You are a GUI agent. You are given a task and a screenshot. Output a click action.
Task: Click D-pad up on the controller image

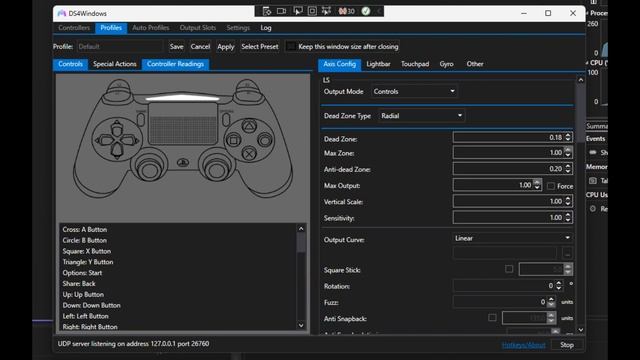pos(117,128)
